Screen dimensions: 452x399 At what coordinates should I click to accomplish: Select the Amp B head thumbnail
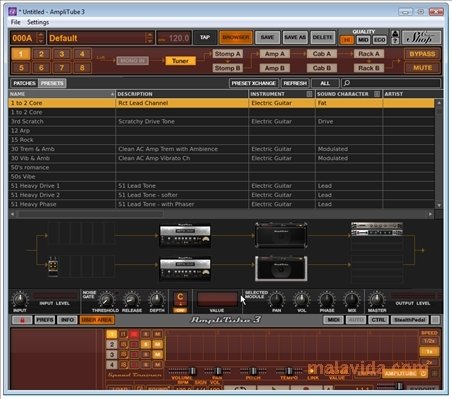click(185, 268)
